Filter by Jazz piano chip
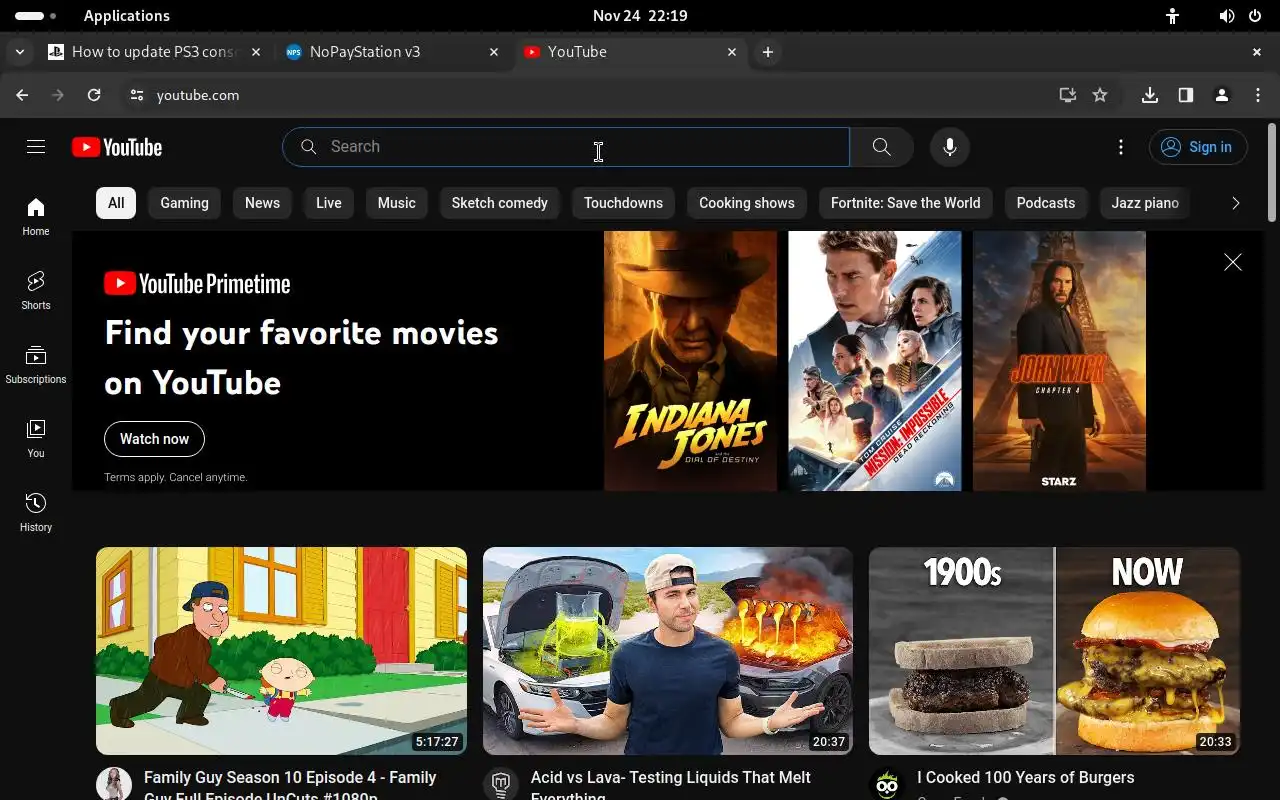1280x800 pixels. point(1145,203)
